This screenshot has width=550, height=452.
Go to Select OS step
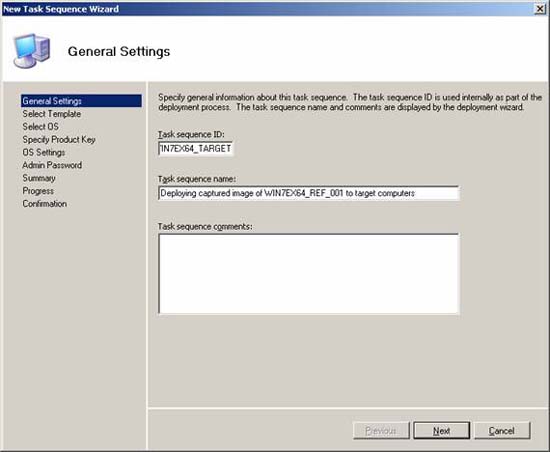point(40,127)
